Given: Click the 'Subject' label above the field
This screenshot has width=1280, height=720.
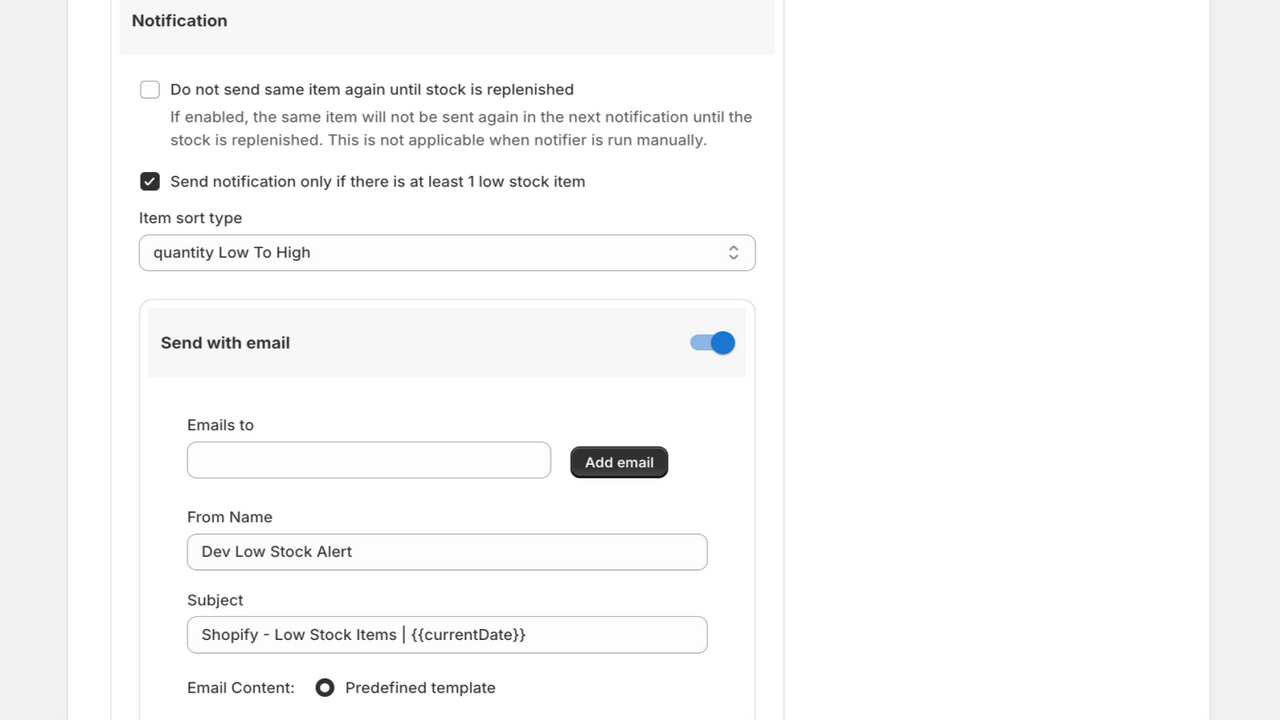Looking at the screenshot, I should click(x=215, y=600).
